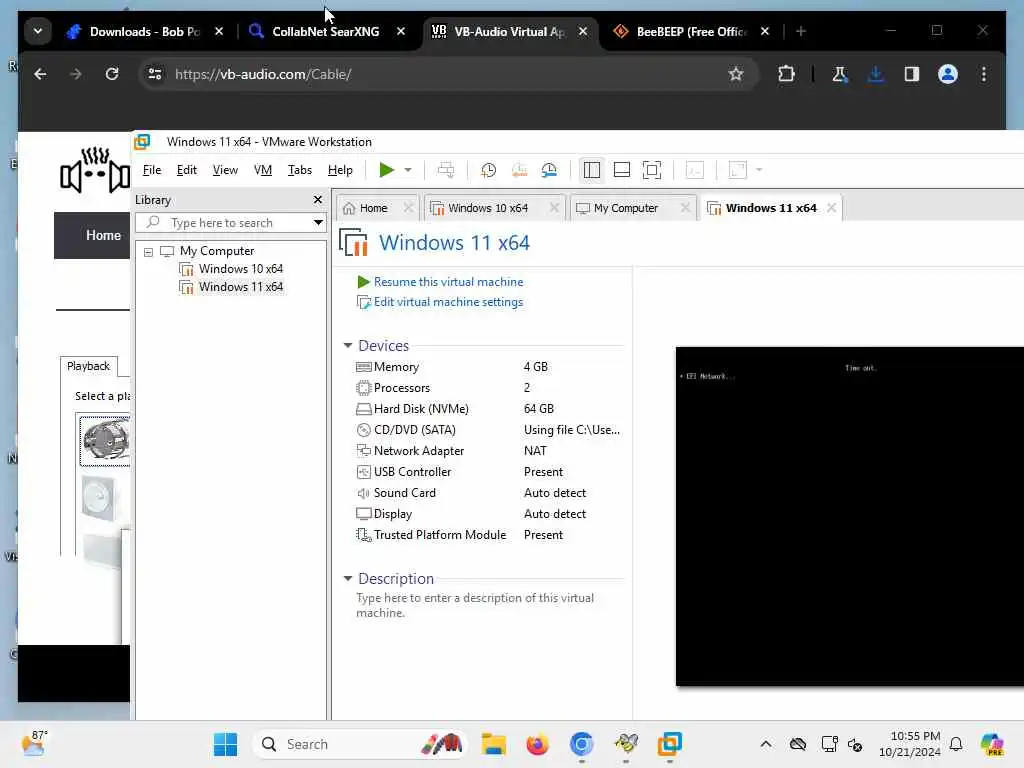Toggle the Library sidebar view icon
The width and height of the screenshot is (1024, 768).
click(x=592, y=170)
